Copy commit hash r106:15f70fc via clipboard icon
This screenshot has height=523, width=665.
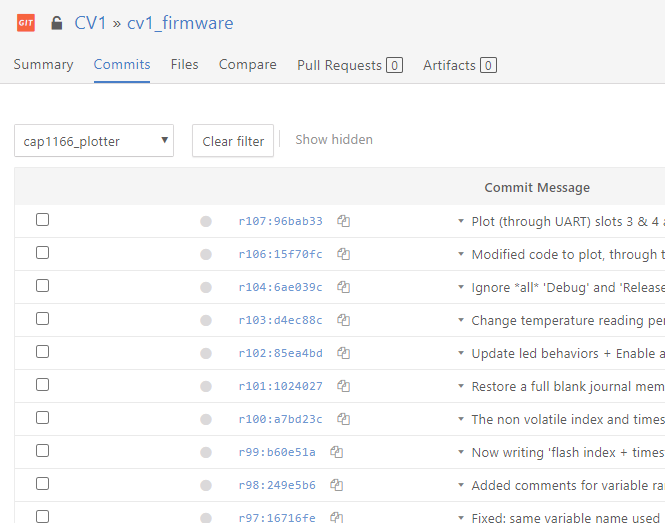point(343,254)
